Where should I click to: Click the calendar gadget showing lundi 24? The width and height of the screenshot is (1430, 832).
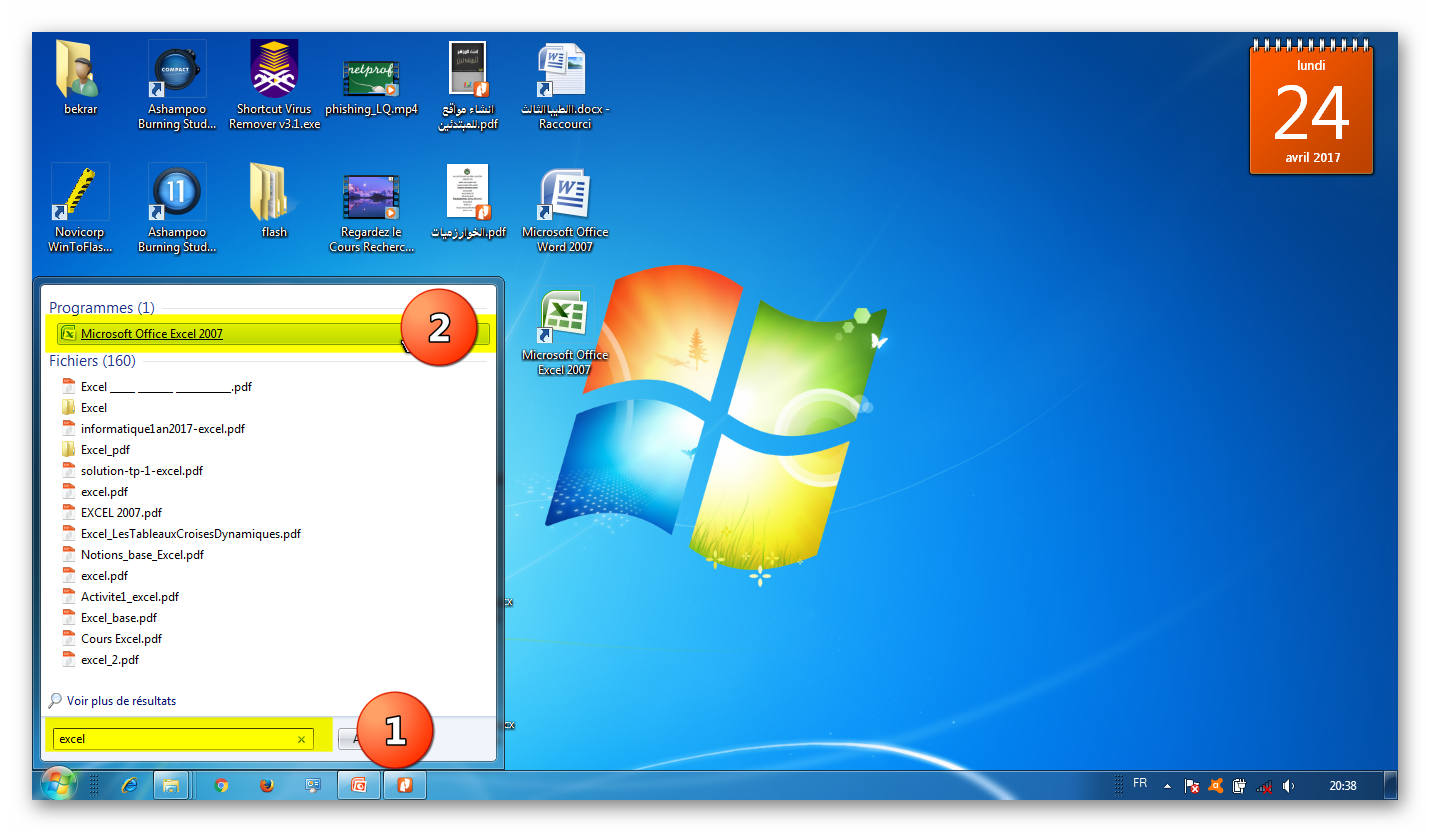click(x=1312, y=108)
